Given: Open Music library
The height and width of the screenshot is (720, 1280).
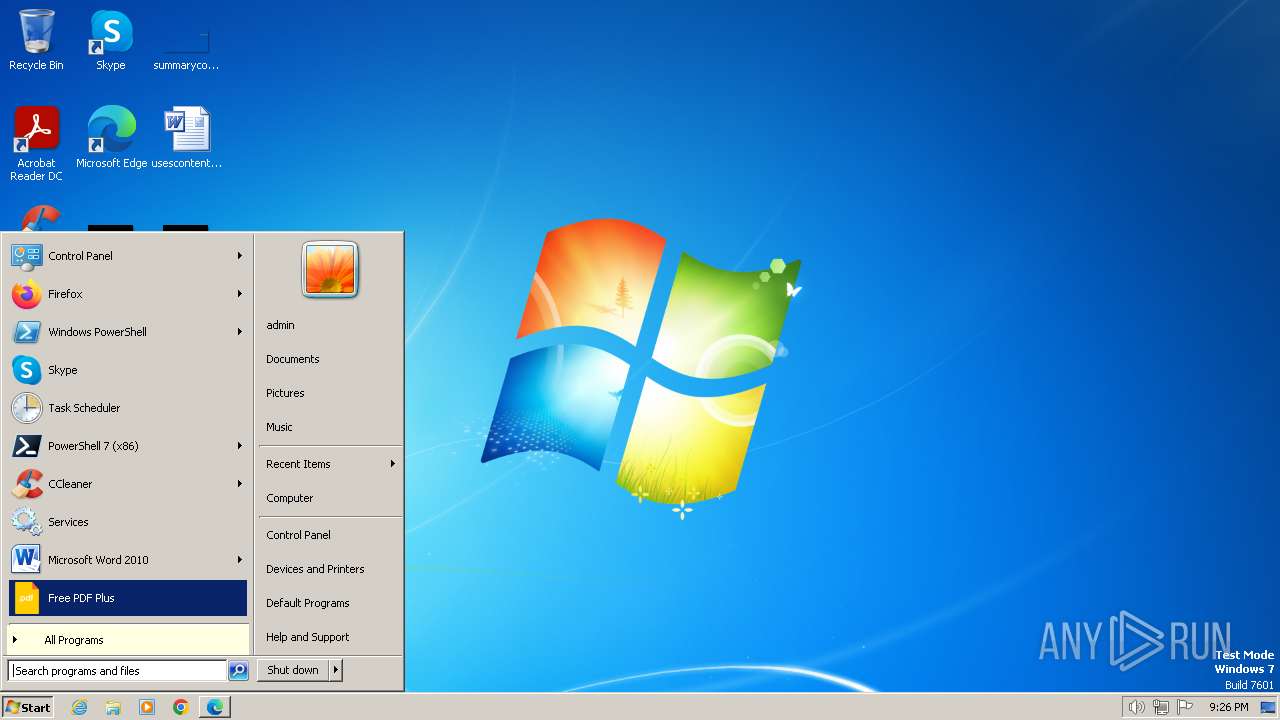Looking at the screenshot, I should pos(330,427).
